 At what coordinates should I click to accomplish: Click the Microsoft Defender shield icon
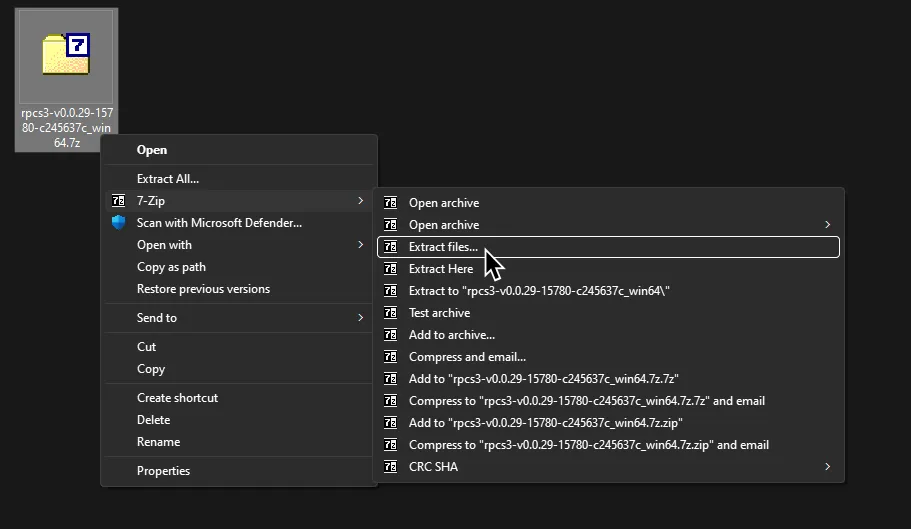click(118, 222)
